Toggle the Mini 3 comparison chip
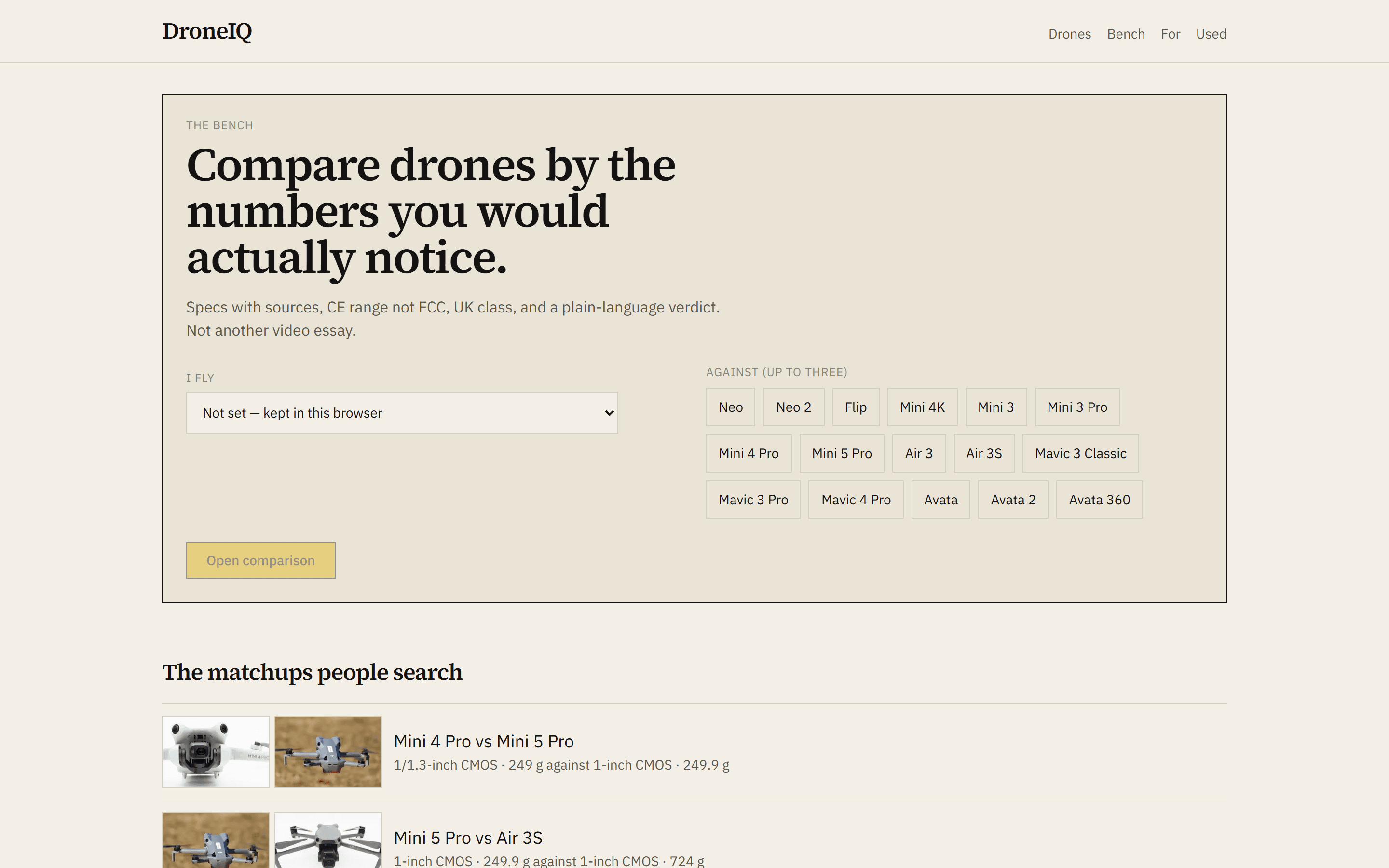The width and height of the screenshot is (1389, 868). pyautogui.click(x=996, y=407)
